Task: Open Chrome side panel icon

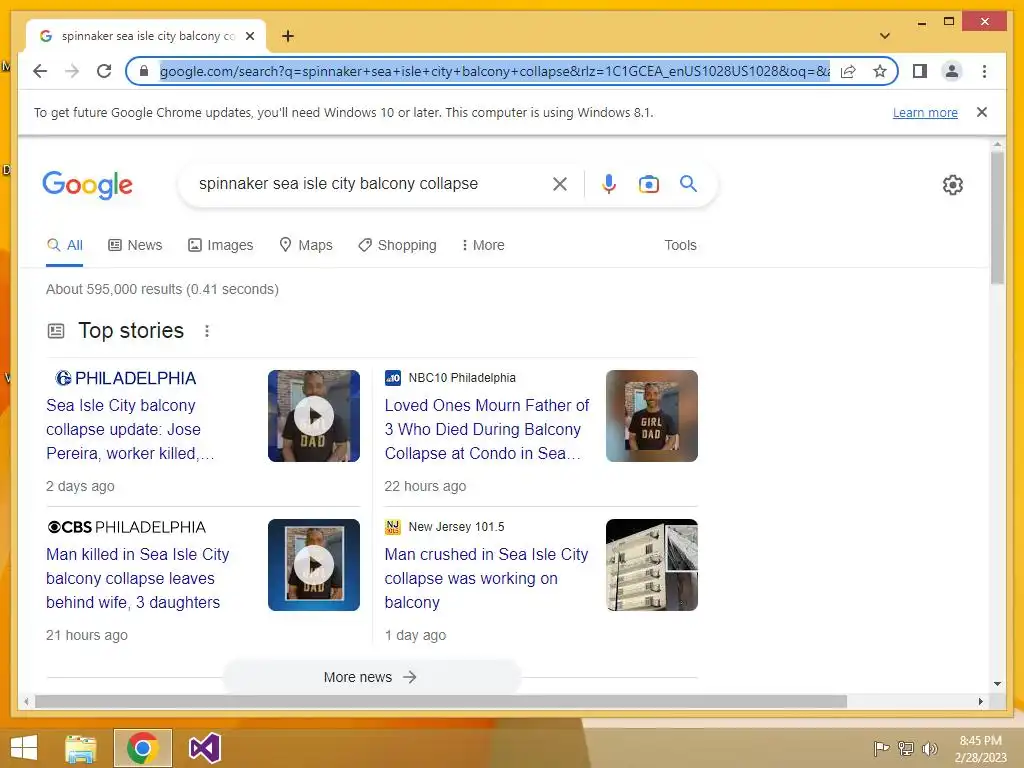Action: pyautogui.click(x=920, y=71)
